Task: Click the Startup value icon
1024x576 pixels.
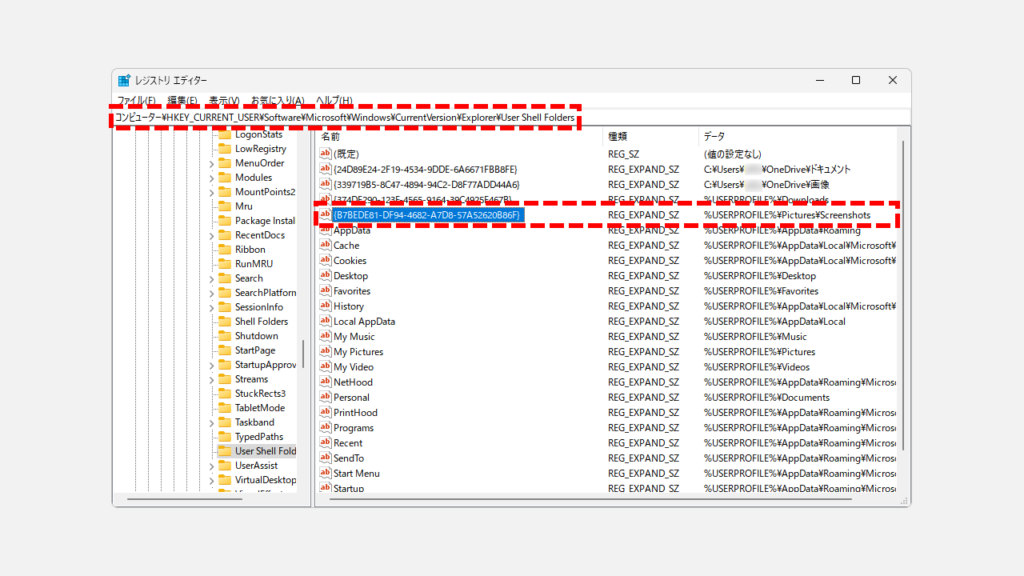Action: click(x=325, y=488)
